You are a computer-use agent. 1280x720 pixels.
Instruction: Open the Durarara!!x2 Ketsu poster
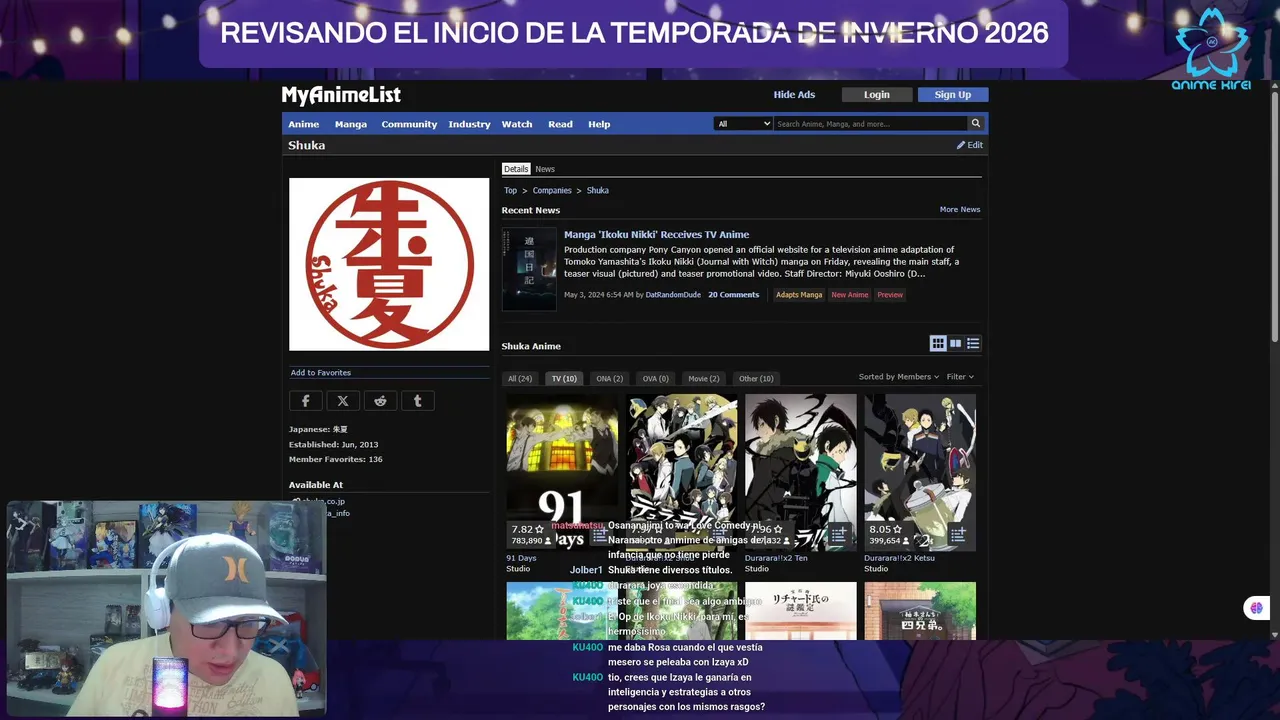[x=920, y=471]
